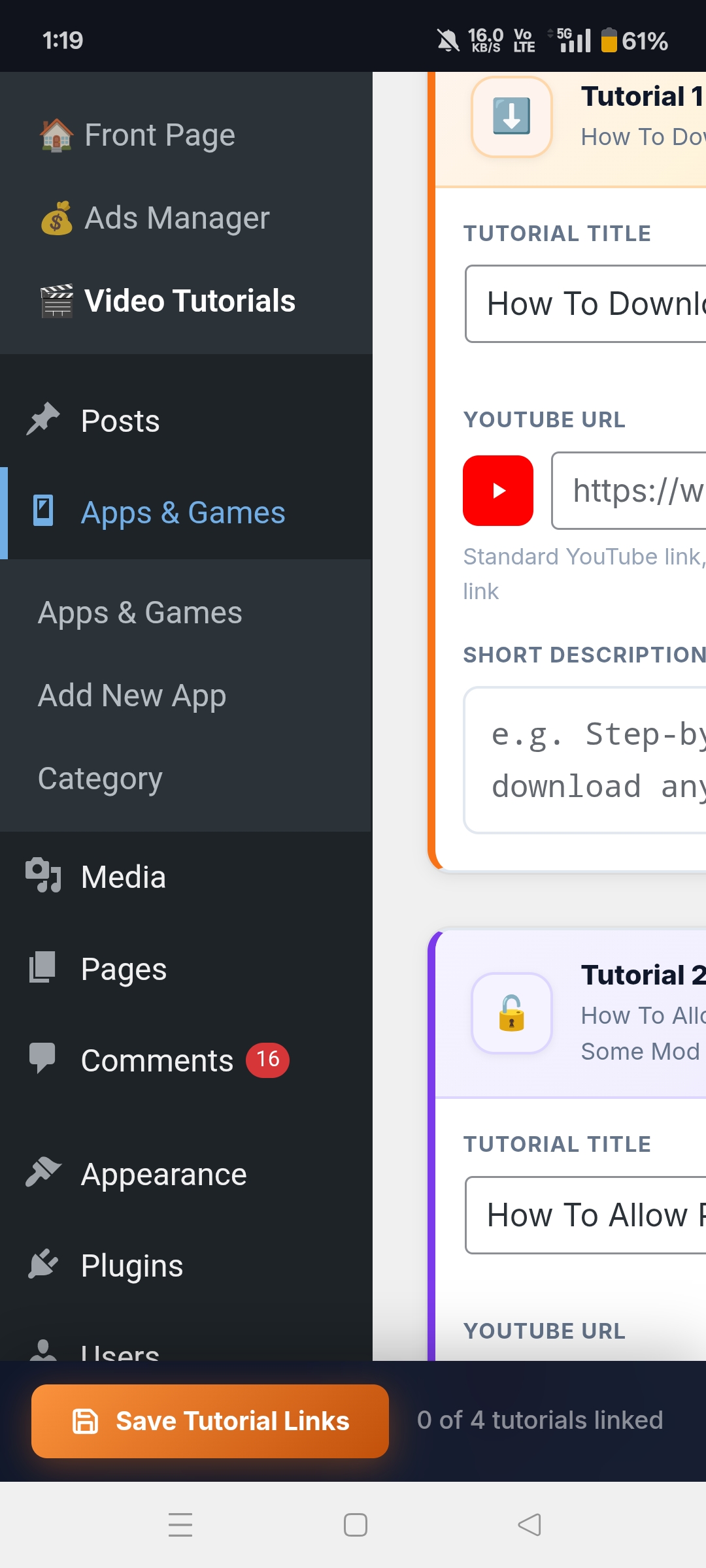The width and height of the screenshot is (706, 1568).
Task: Focus Tutorial 1 title input field
Action: (586, 304)
